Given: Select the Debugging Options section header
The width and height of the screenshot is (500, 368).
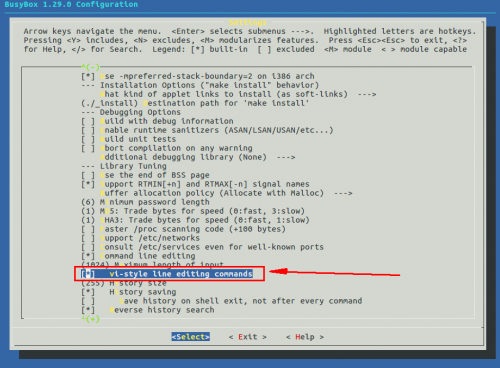Looking at the screenshot, I should click(131, 112).
